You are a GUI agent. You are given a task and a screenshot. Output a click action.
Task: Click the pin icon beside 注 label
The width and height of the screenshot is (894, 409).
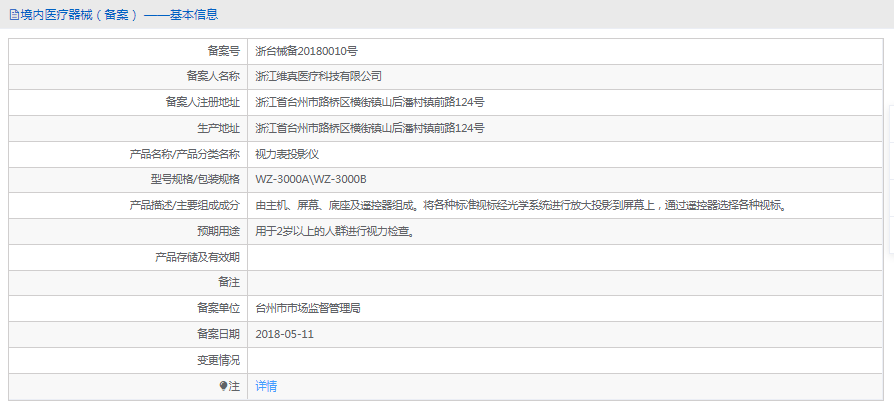click(x=224, y=386)
